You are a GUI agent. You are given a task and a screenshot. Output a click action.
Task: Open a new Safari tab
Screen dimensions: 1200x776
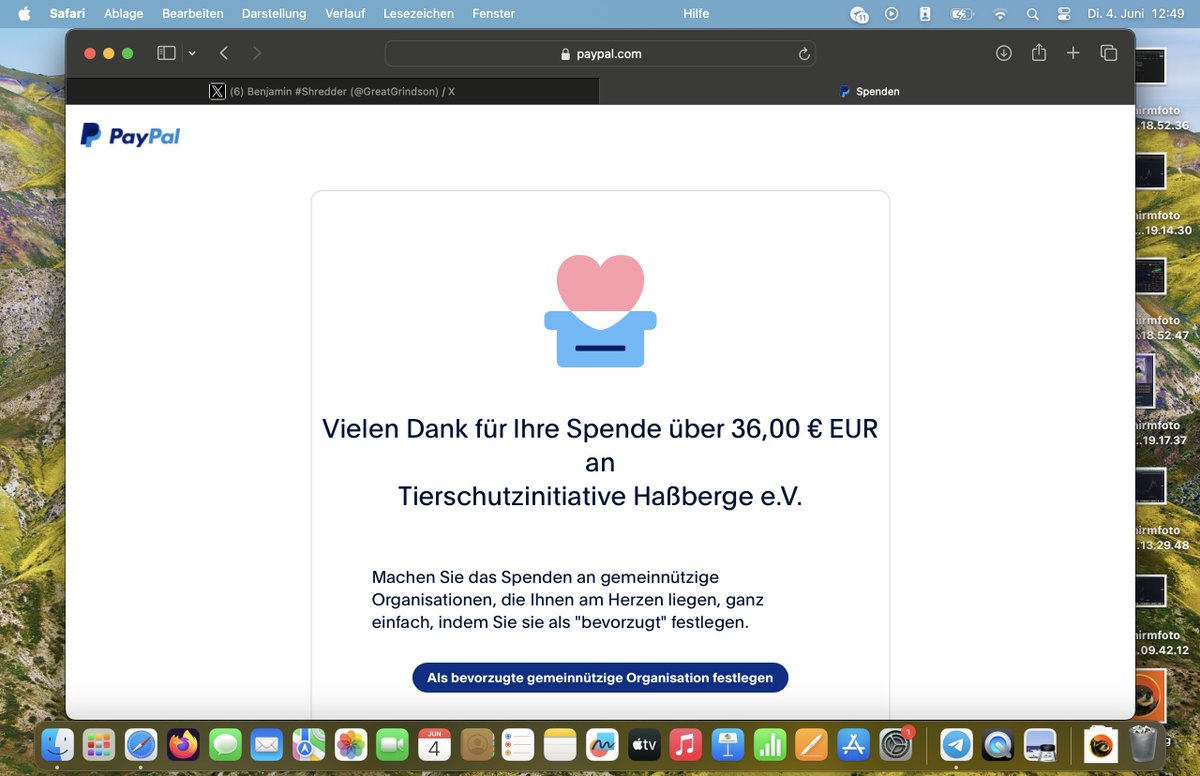[1073, 53]
